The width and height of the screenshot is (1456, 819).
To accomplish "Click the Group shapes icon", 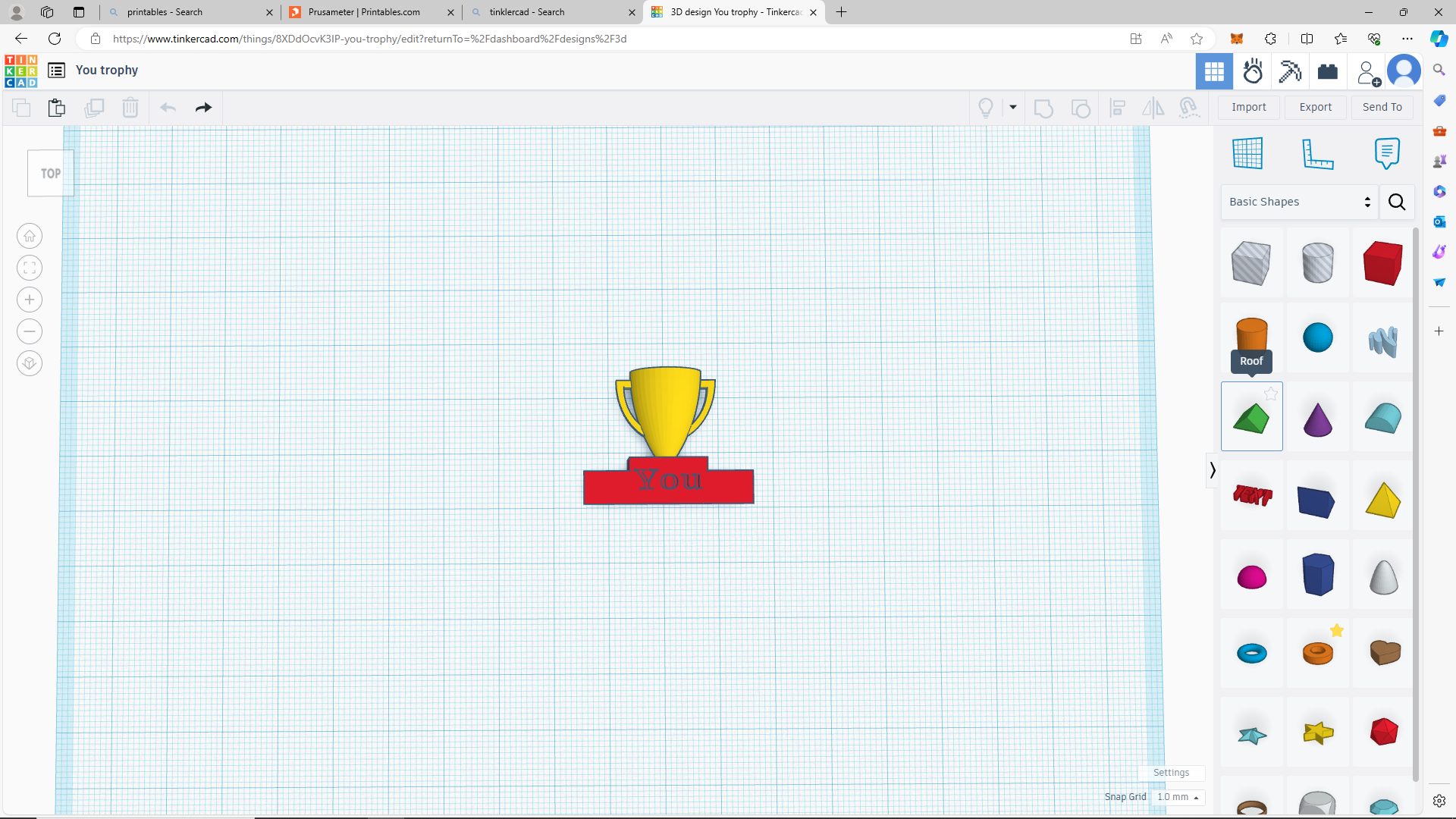I will 1043,108.
